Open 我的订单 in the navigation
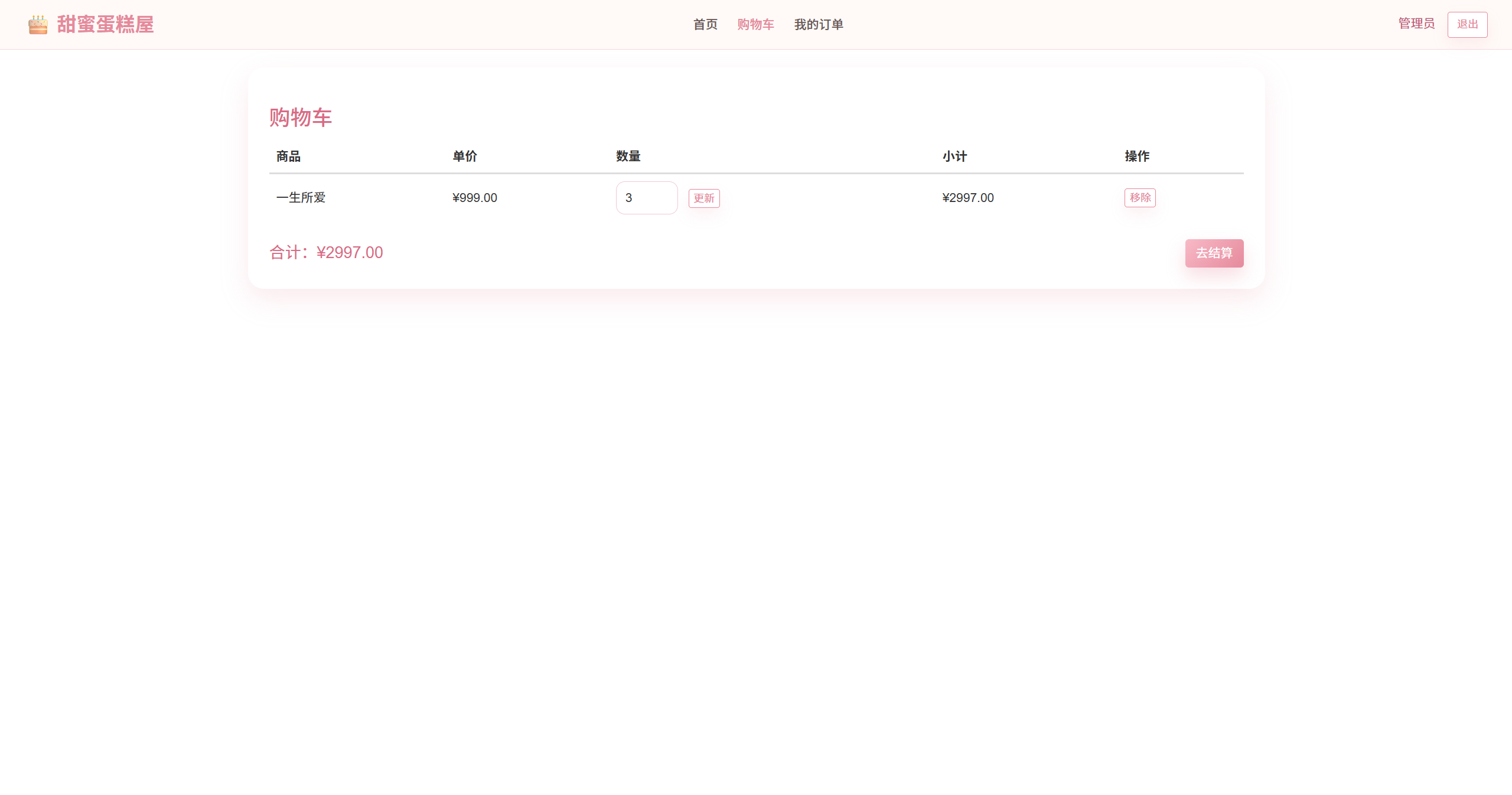The width and height of the screenshot is (1512, 795). coord(819,25)
